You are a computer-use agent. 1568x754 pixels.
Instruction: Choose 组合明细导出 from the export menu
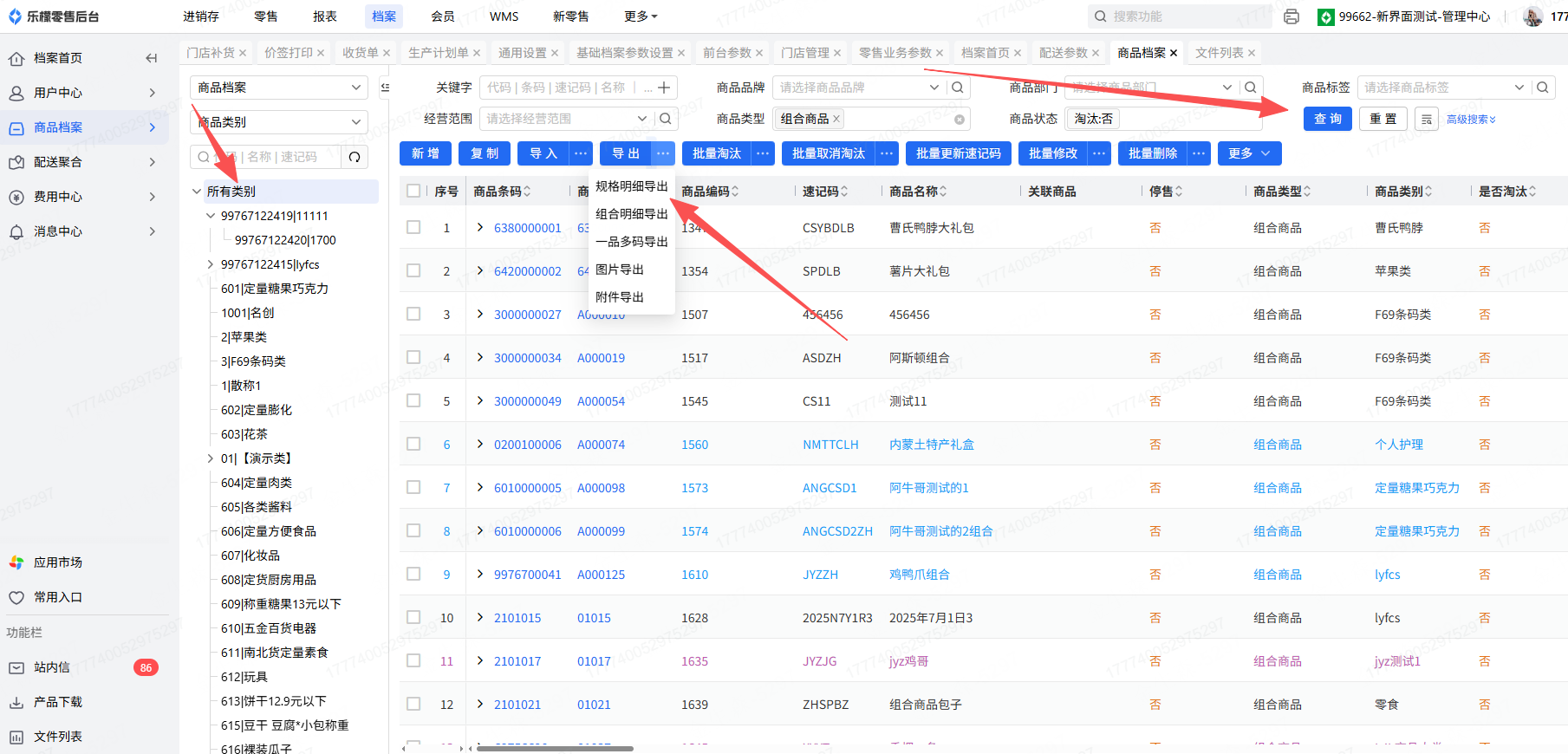click(x=632, y=214)
